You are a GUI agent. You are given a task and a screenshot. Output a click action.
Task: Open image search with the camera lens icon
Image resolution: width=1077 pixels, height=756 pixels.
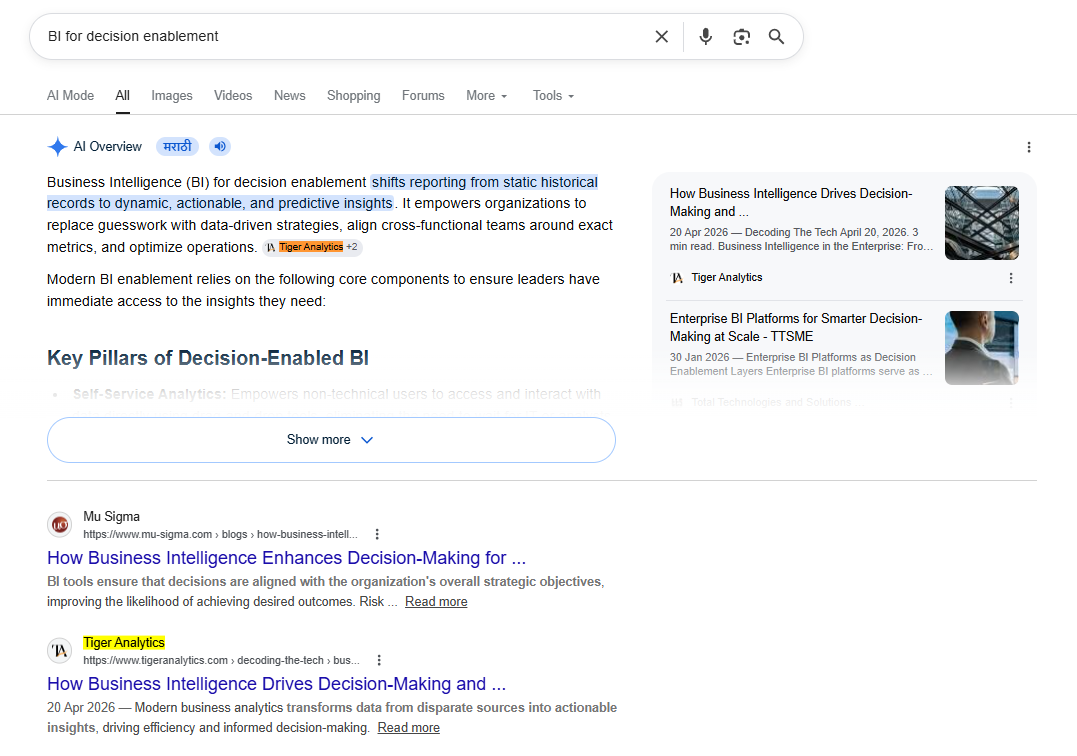point(741,36)
